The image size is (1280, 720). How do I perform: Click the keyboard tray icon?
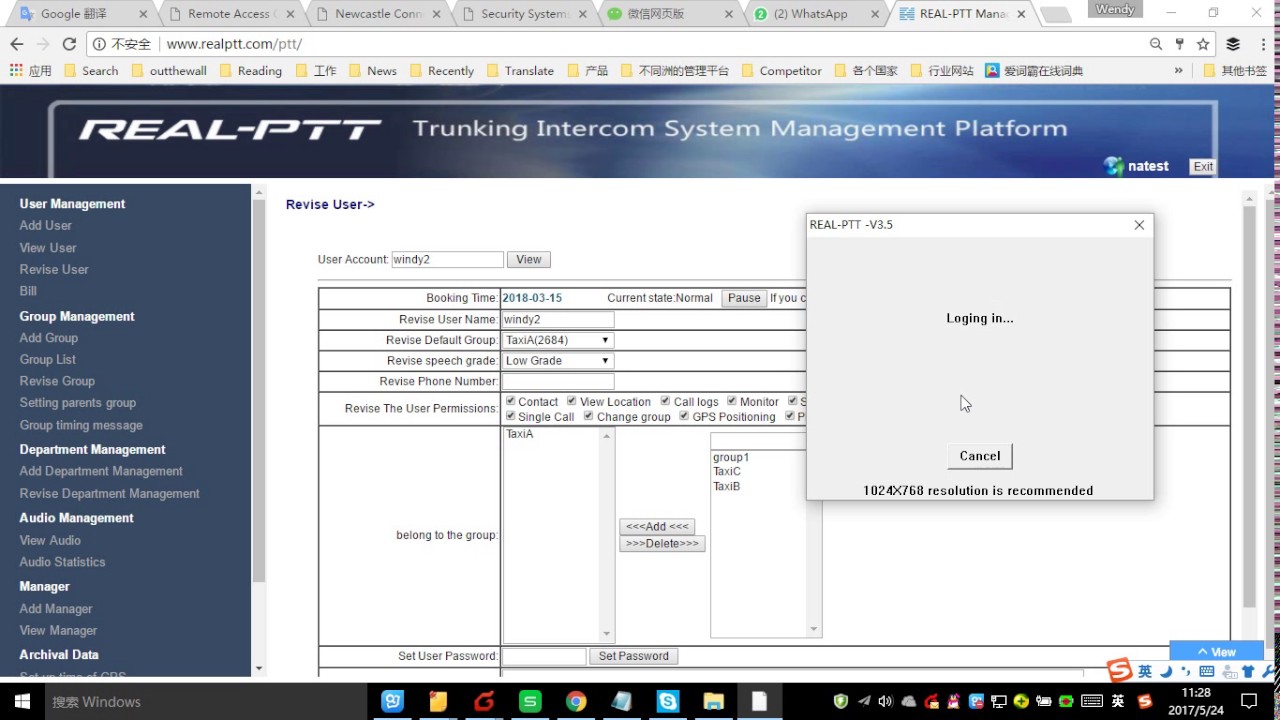[x=1092, y=701]
